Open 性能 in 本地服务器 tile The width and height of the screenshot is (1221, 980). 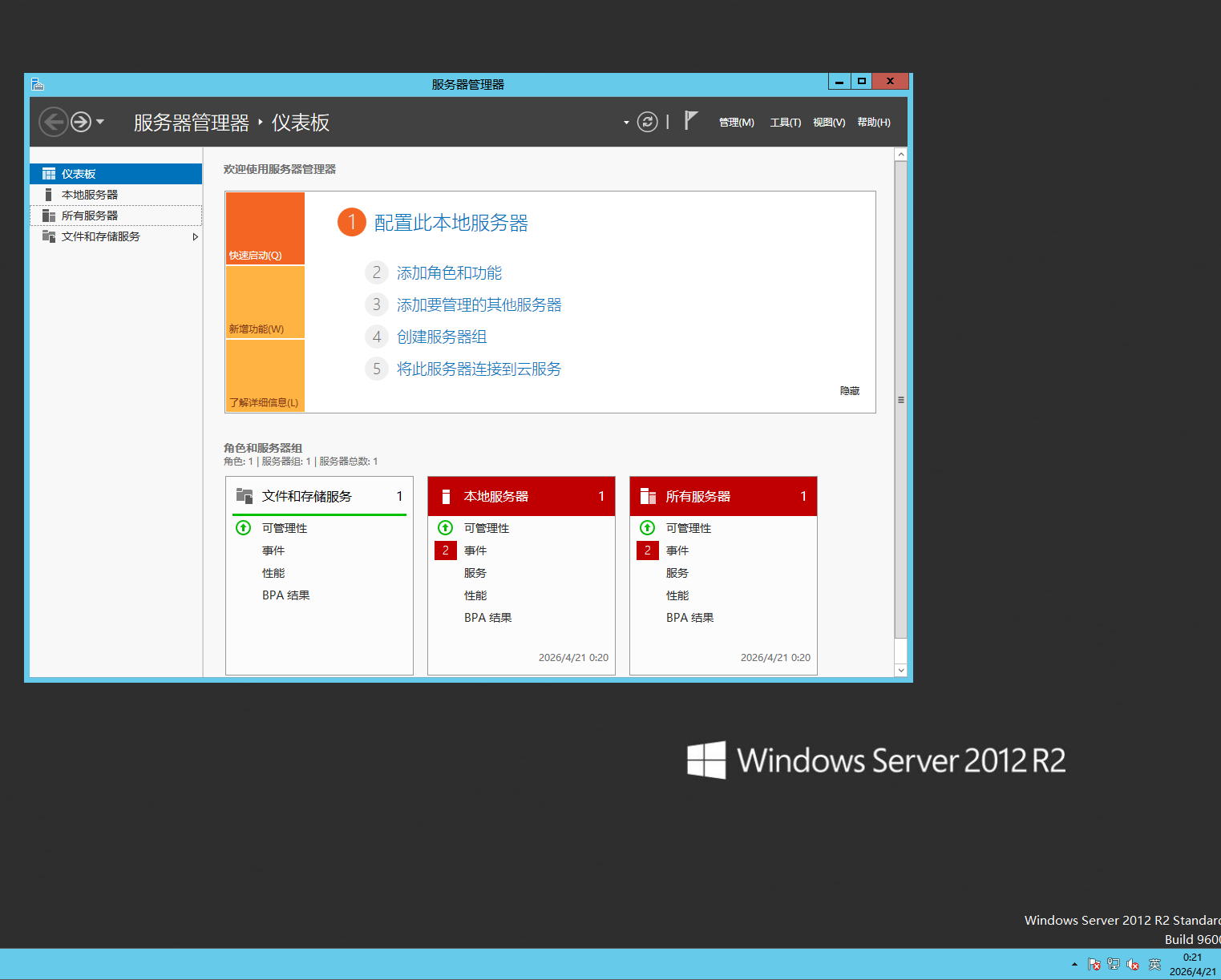[475, 595]
